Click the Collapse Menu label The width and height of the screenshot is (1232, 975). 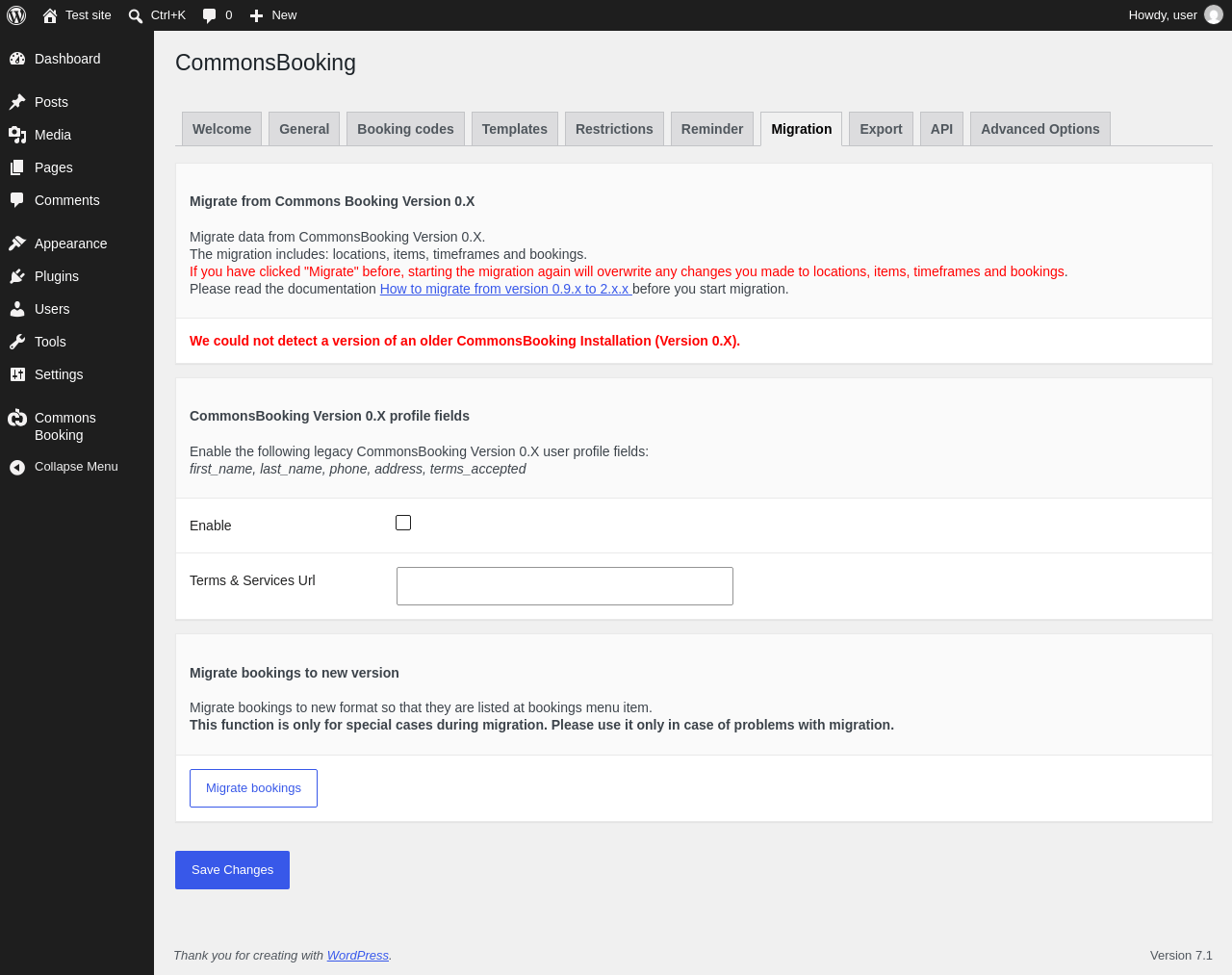click(x=76, y=467)
